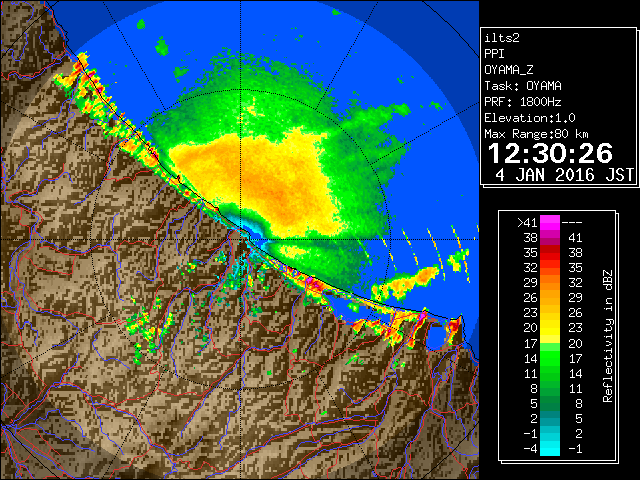Click the 'Max Range:80 km' text
The width and height of the screenshot is (640, 480).
(x=536, y=134)
